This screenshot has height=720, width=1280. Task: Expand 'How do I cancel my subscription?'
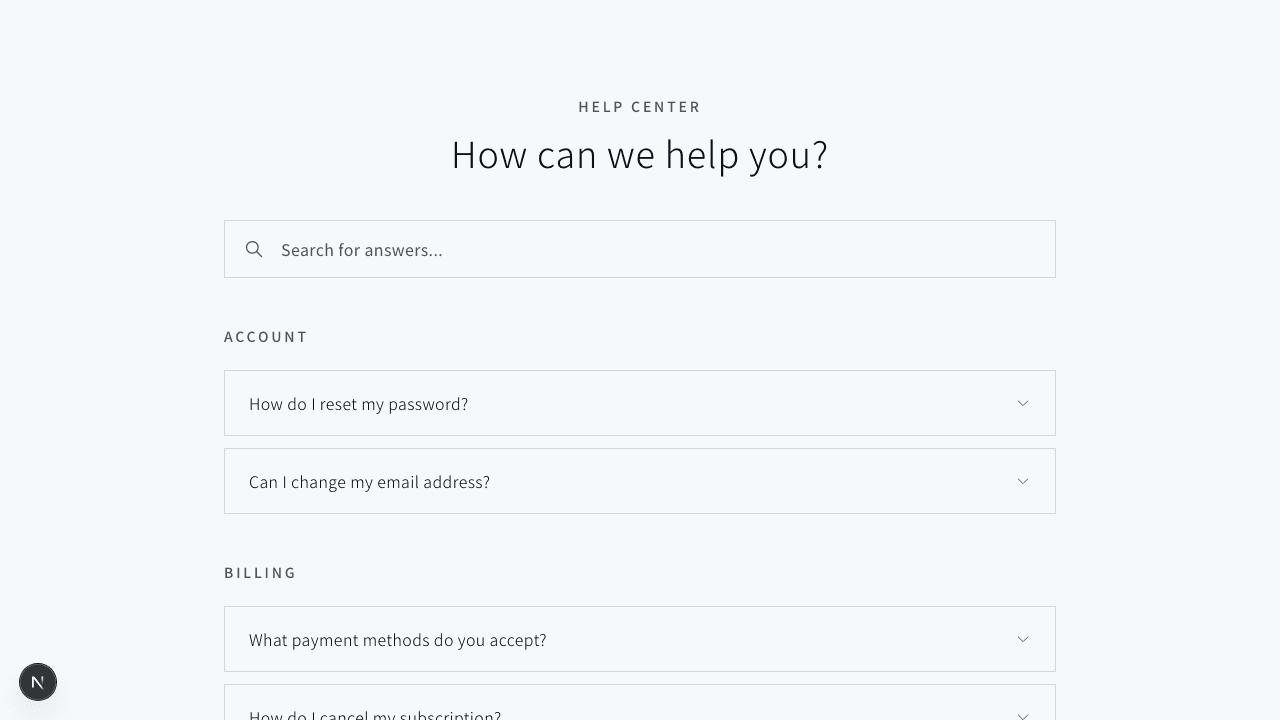point(375,714)
